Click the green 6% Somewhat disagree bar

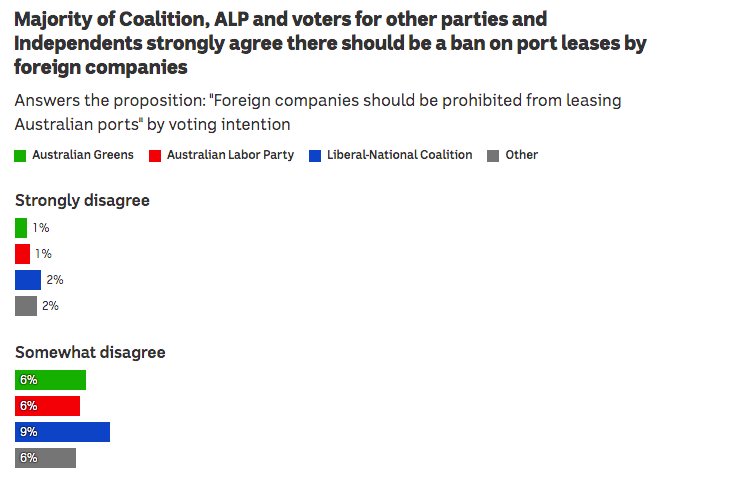click(50, 380)
